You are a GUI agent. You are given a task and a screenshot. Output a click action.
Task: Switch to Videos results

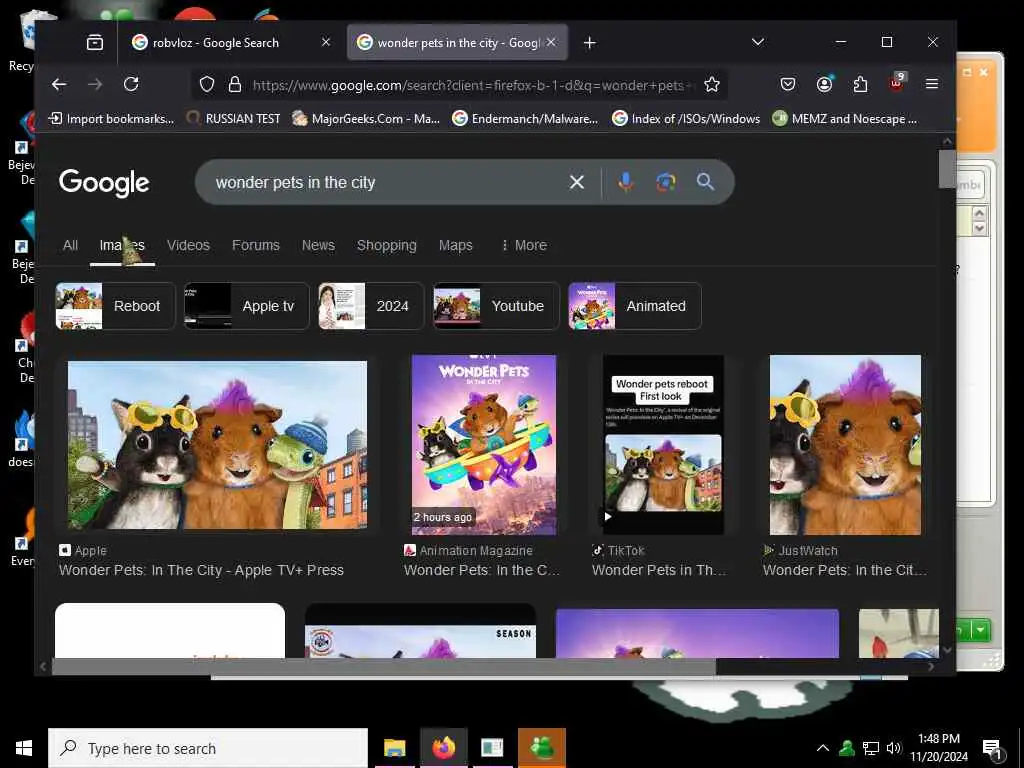click(x=188, y=246)
